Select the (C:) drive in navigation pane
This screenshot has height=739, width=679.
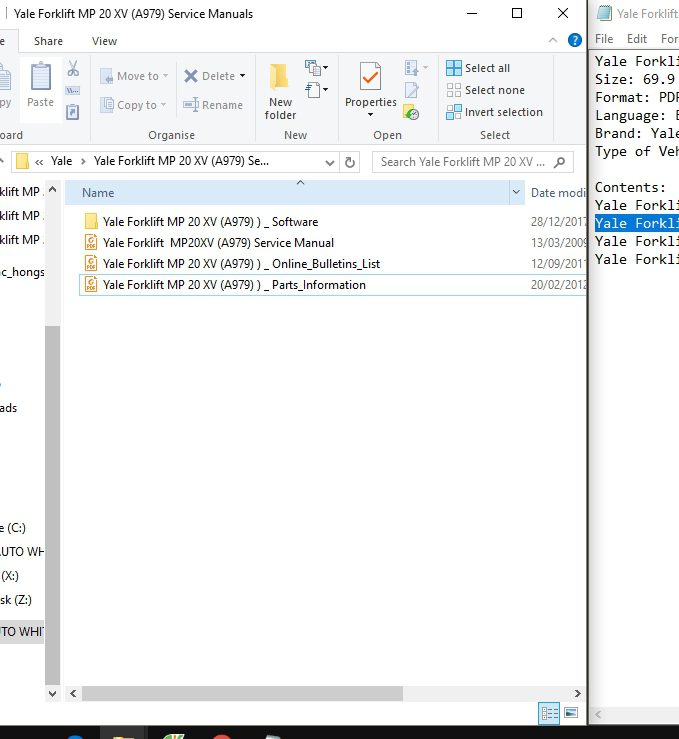pos(13,528)
